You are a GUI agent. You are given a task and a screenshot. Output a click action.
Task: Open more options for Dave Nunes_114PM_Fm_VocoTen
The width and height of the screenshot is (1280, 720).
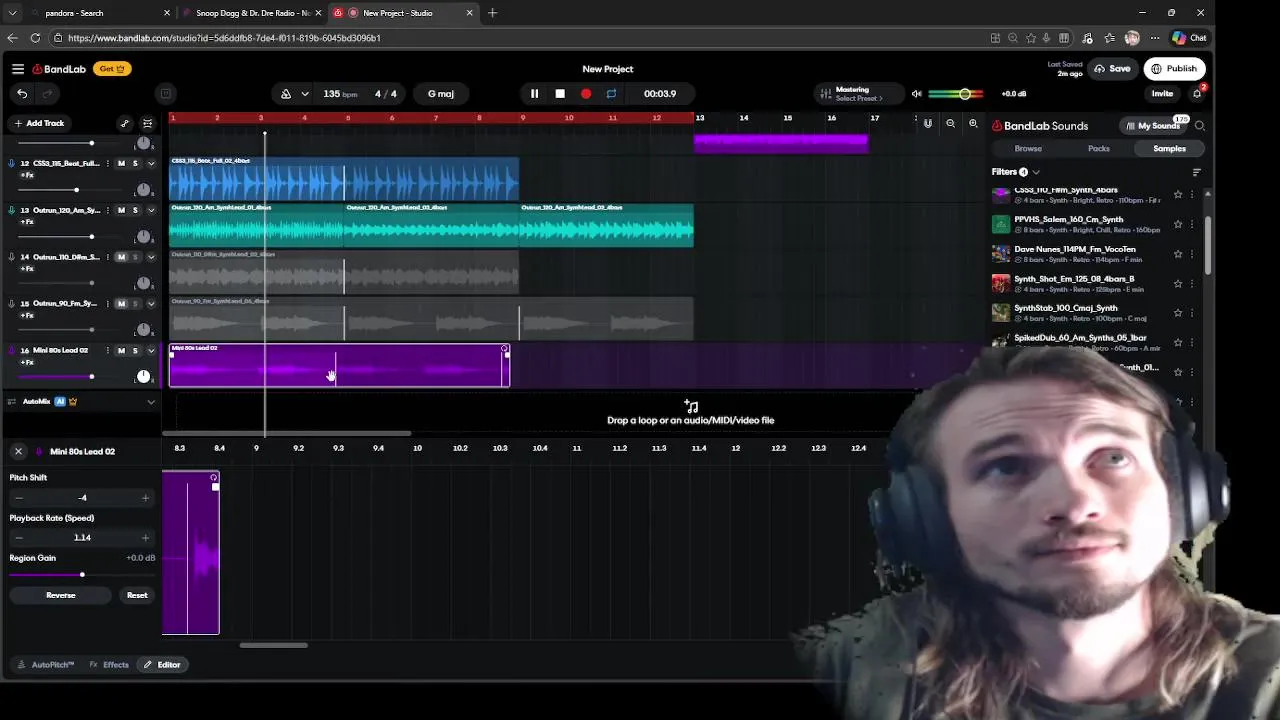[1192, 254]
